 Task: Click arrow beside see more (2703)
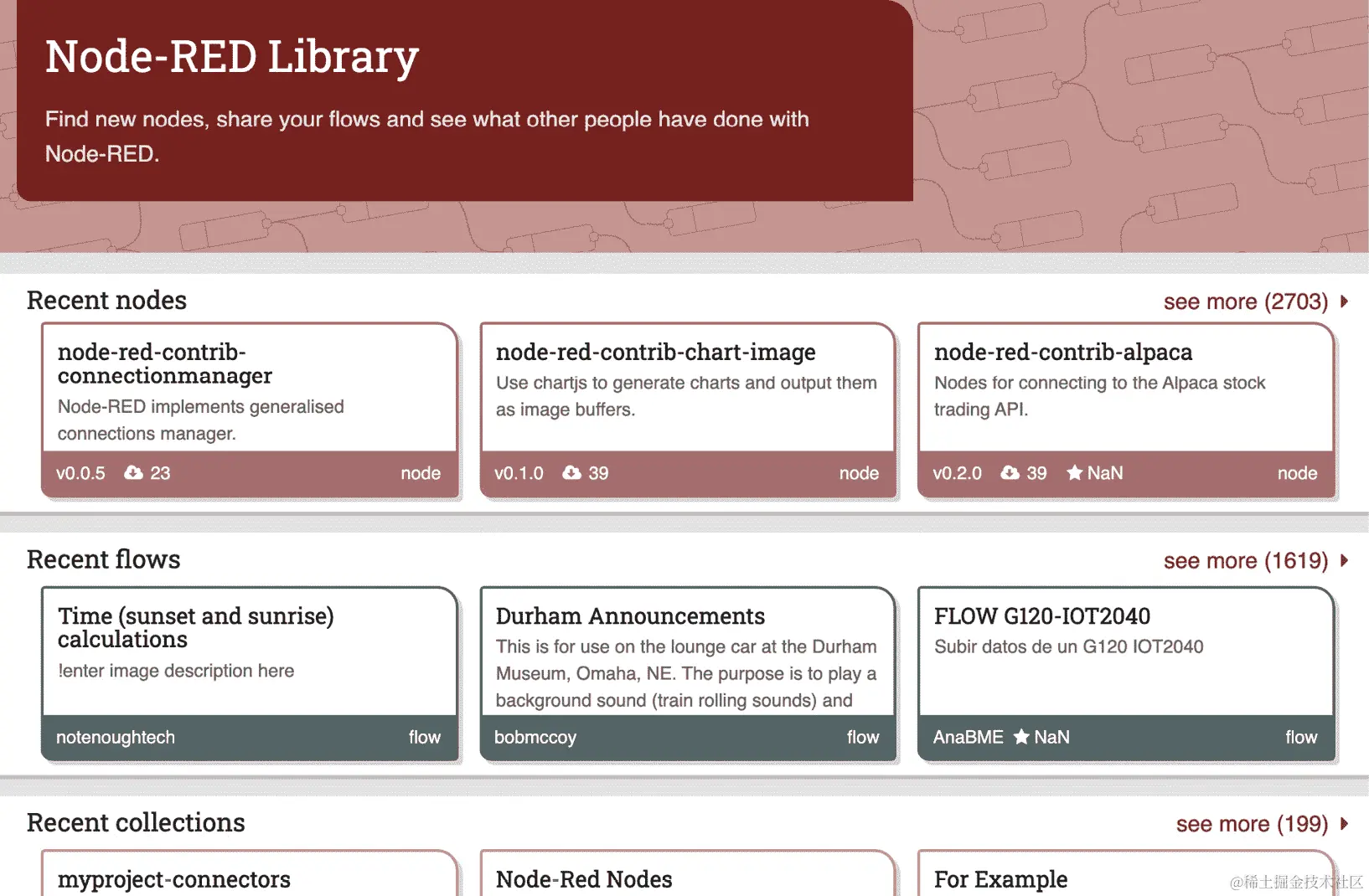[x=1345, y=301]
